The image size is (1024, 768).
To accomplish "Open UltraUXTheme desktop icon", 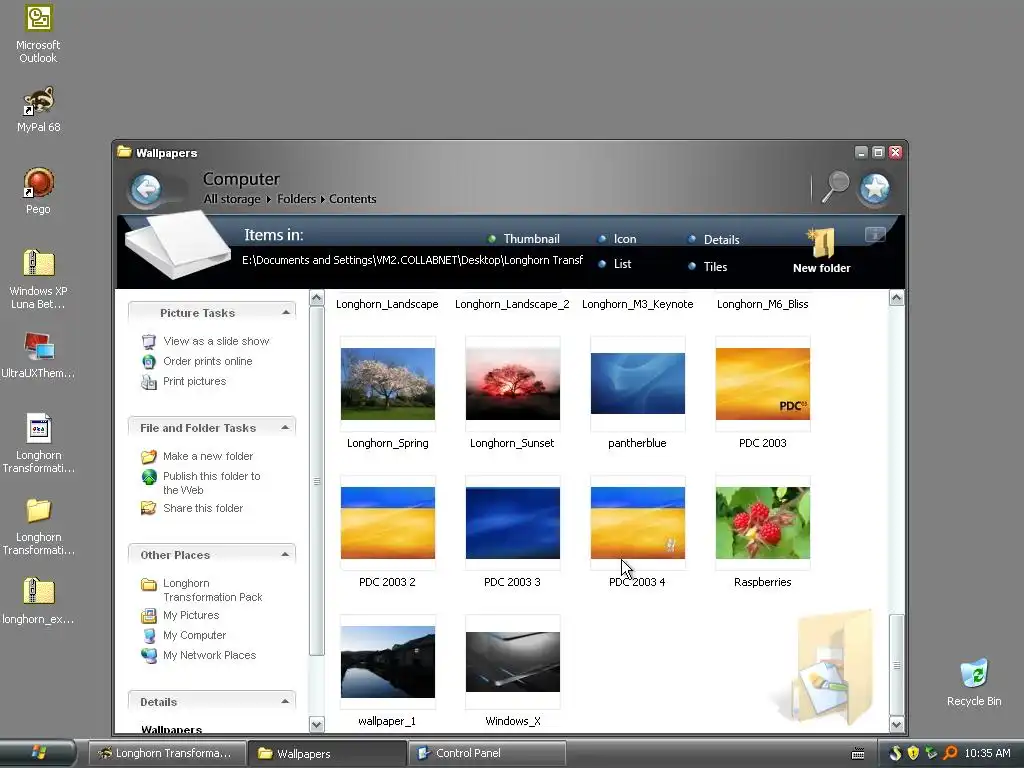I will (x=38, y=355).
